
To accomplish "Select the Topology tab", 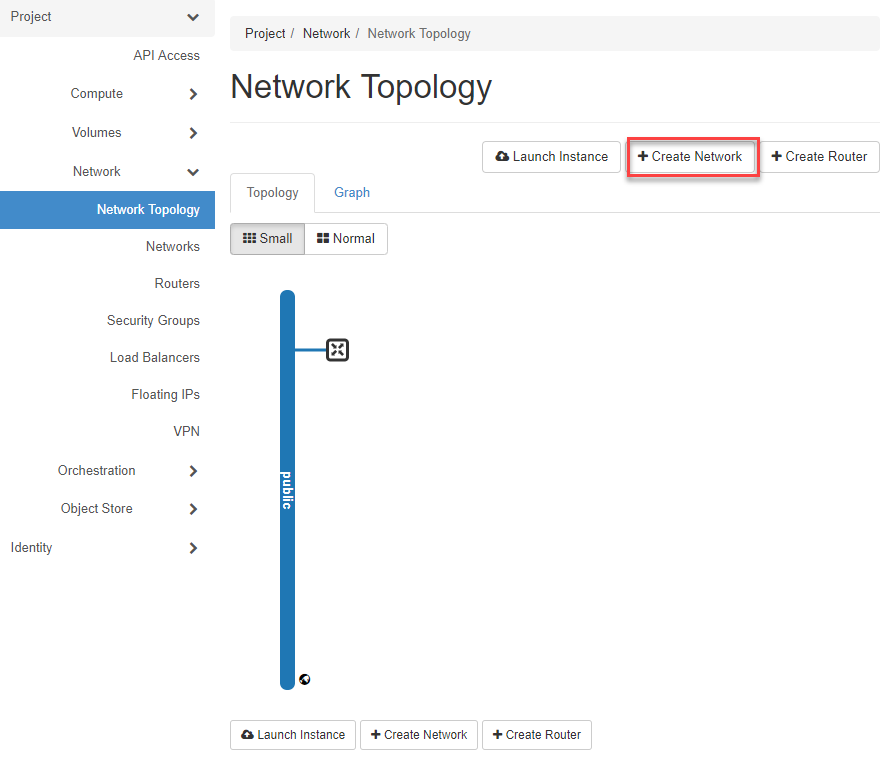I will click(272, 192).
